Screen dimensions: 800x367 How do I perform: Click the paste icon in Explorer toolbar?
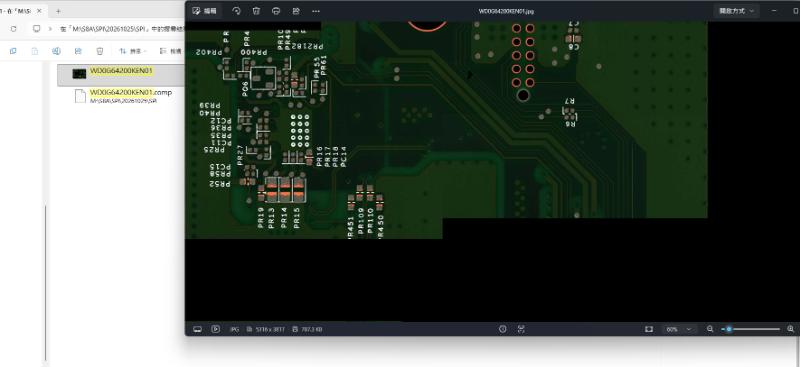(35, 51)
